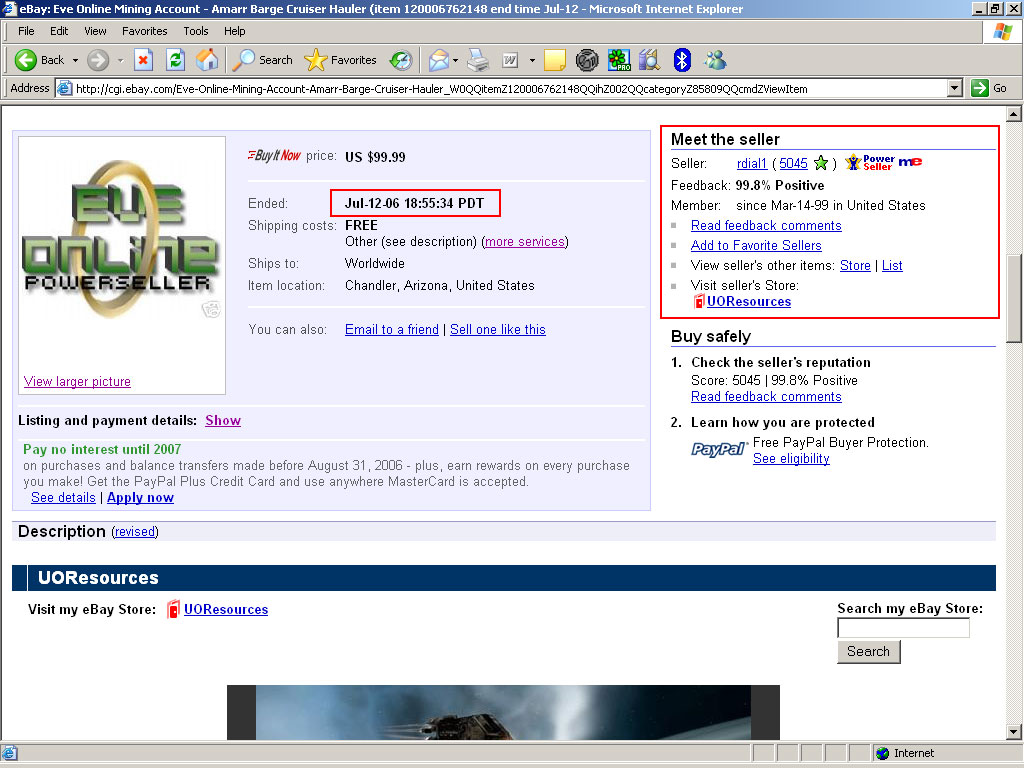Show listing and payment details
1024x768 pixels.
[223, 420]
